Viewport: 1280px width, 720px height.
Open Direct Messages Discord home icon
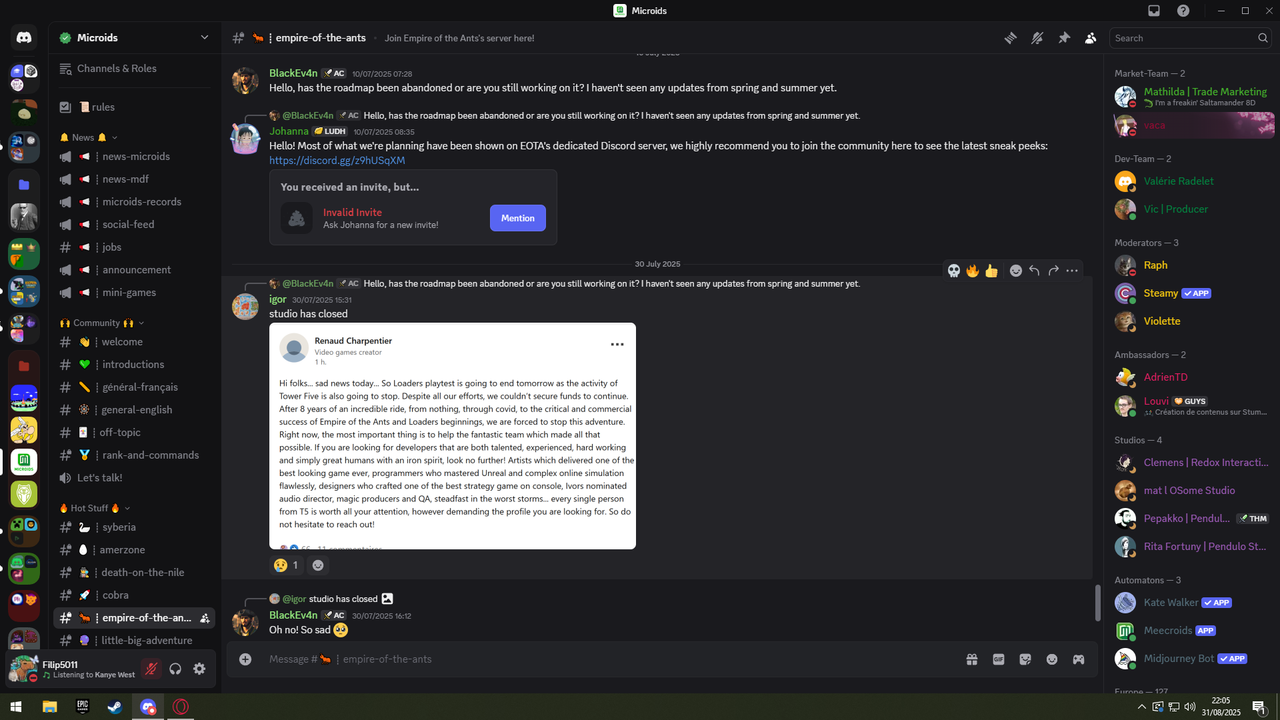pos(24,38)
